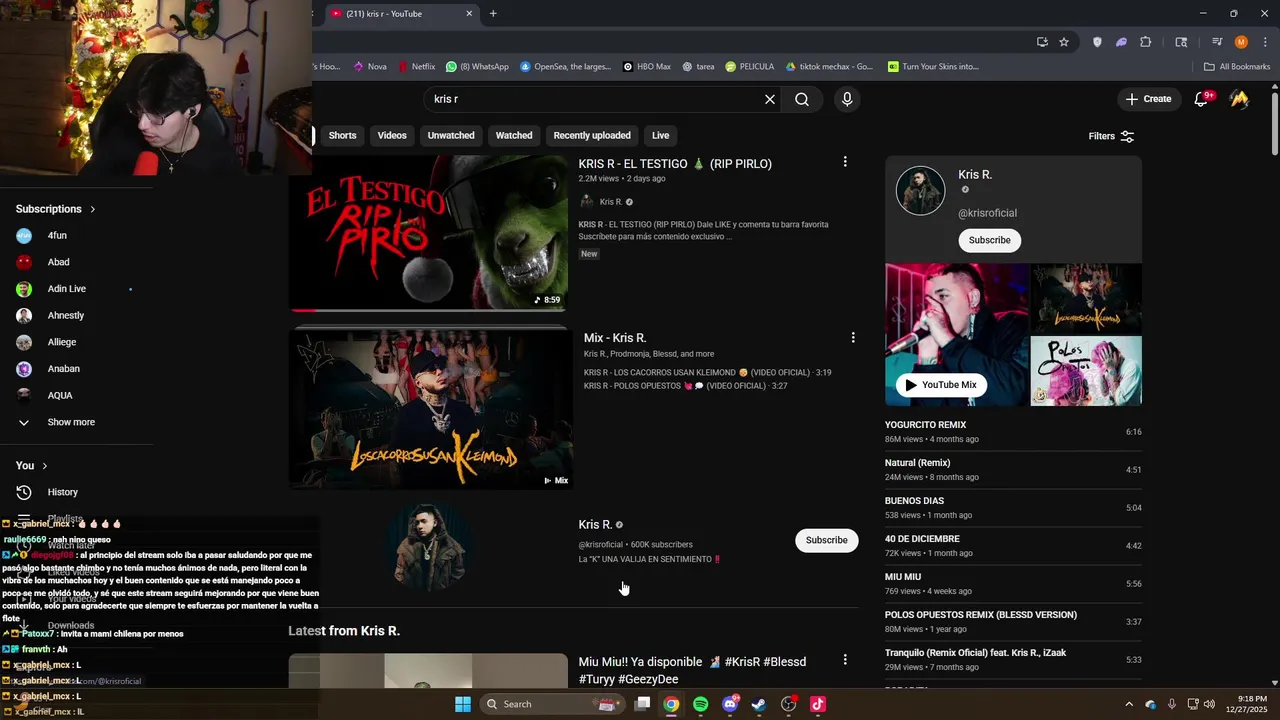Screen dimensions: 1280x720
Task: Clear the search box with the X icon
Action: [x=770, y=99]
